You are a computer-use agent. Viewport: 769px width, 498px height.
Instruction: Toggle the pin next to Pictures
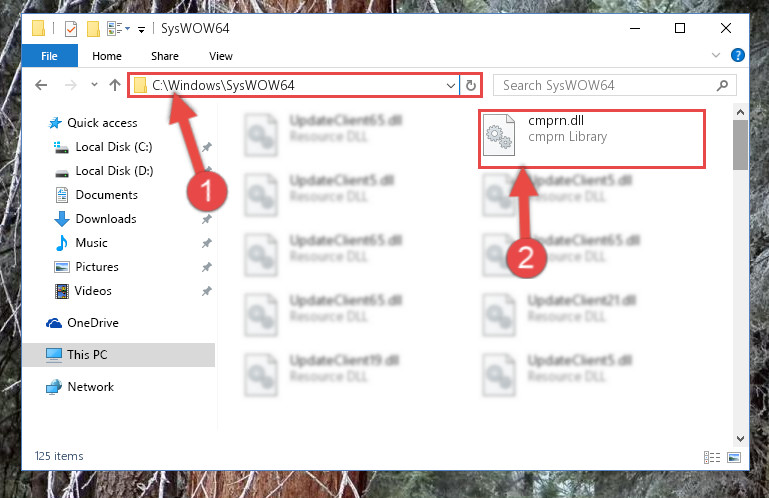point(206,267)
